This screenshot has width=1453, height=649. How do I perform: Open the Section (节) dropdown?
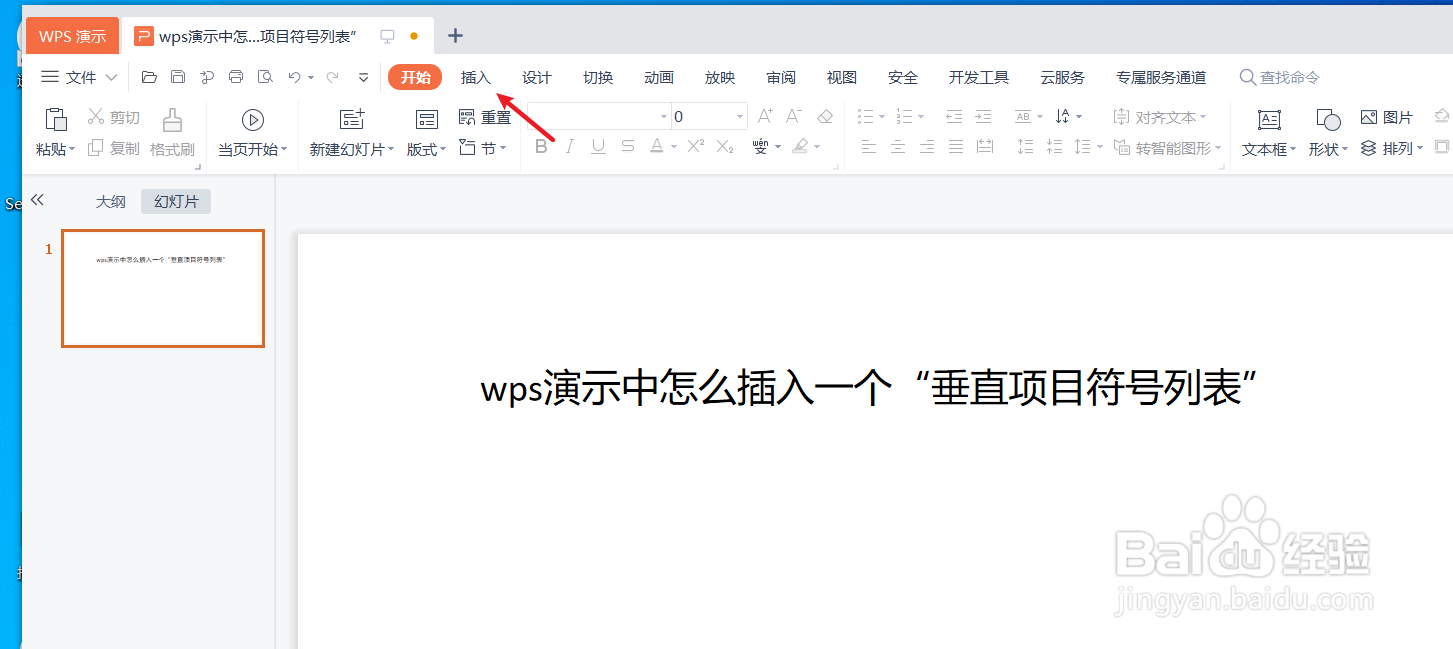pos(483,148)
